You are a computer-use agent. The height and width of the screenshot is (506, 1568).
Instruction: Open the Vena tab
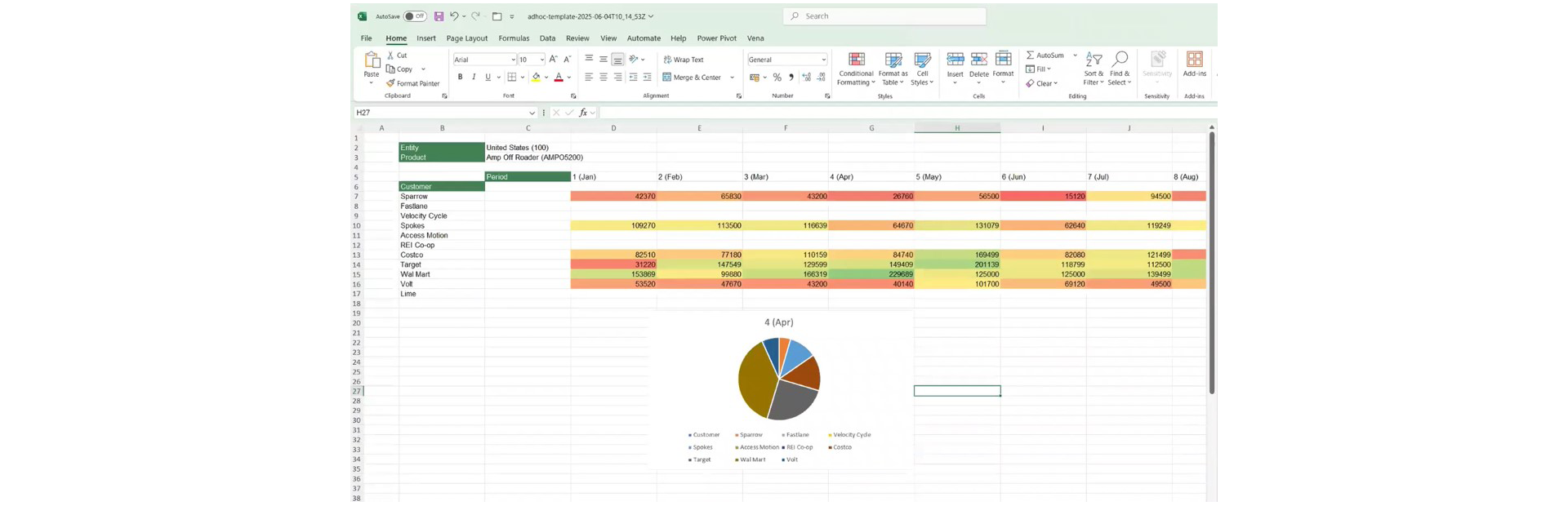(x=755, y=38)
